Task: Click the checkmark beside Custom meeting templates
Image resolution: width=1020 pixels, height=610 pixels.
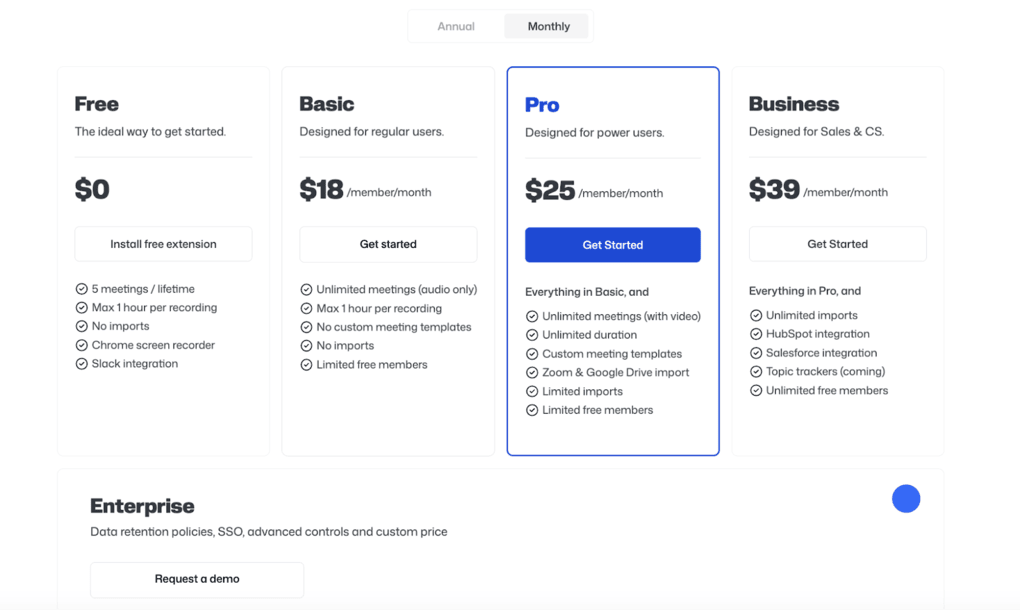Action: (531, 352)
